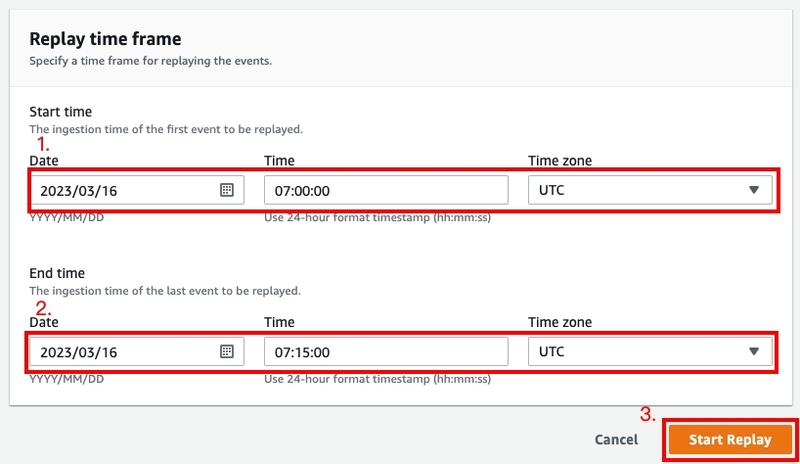This screenshot has height=464, width=800.
Task: Open the End time date calendar picker icon
Action: [227, 351]
